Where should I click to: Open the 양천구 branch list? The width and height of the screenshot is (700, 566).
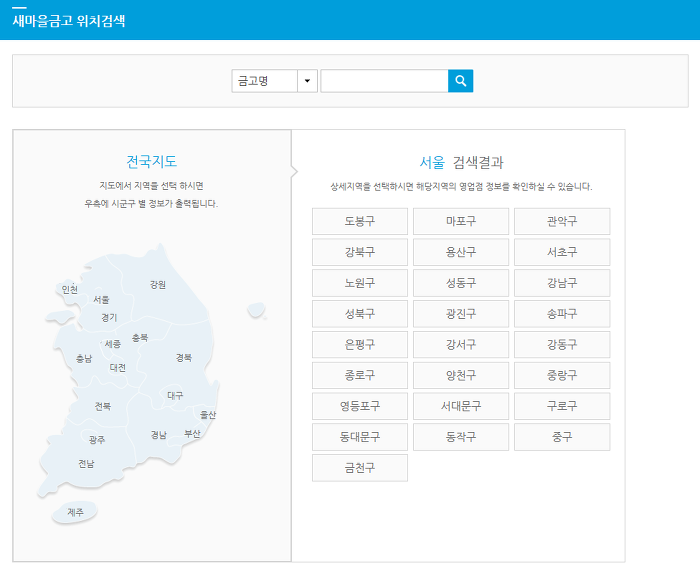[461, 375]
